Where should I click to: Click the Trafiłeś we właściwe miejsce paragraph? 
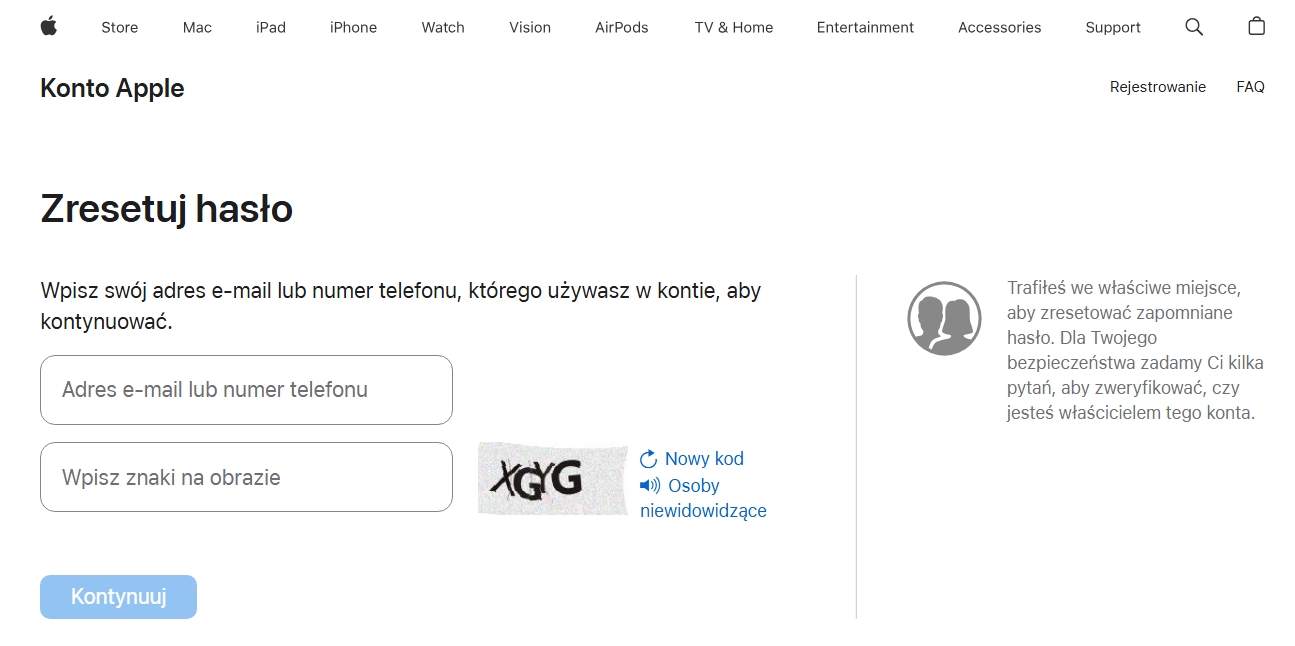(x=1135, y=350)
